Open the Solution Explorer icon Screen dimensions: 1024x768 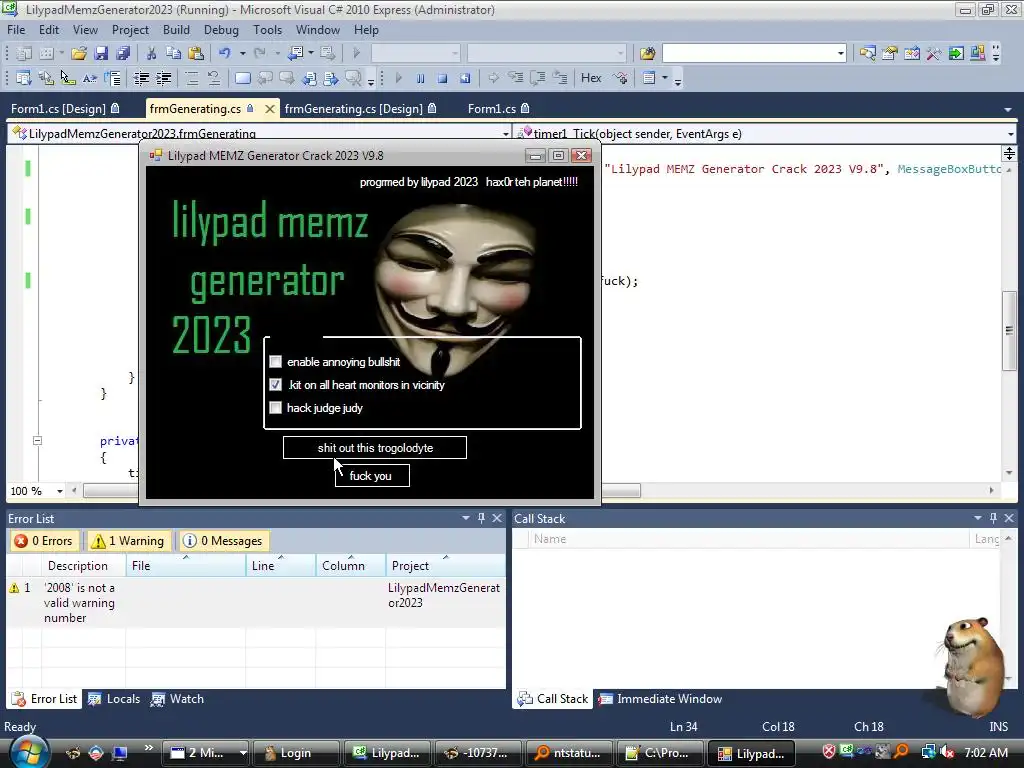click(x=867, y=54)
